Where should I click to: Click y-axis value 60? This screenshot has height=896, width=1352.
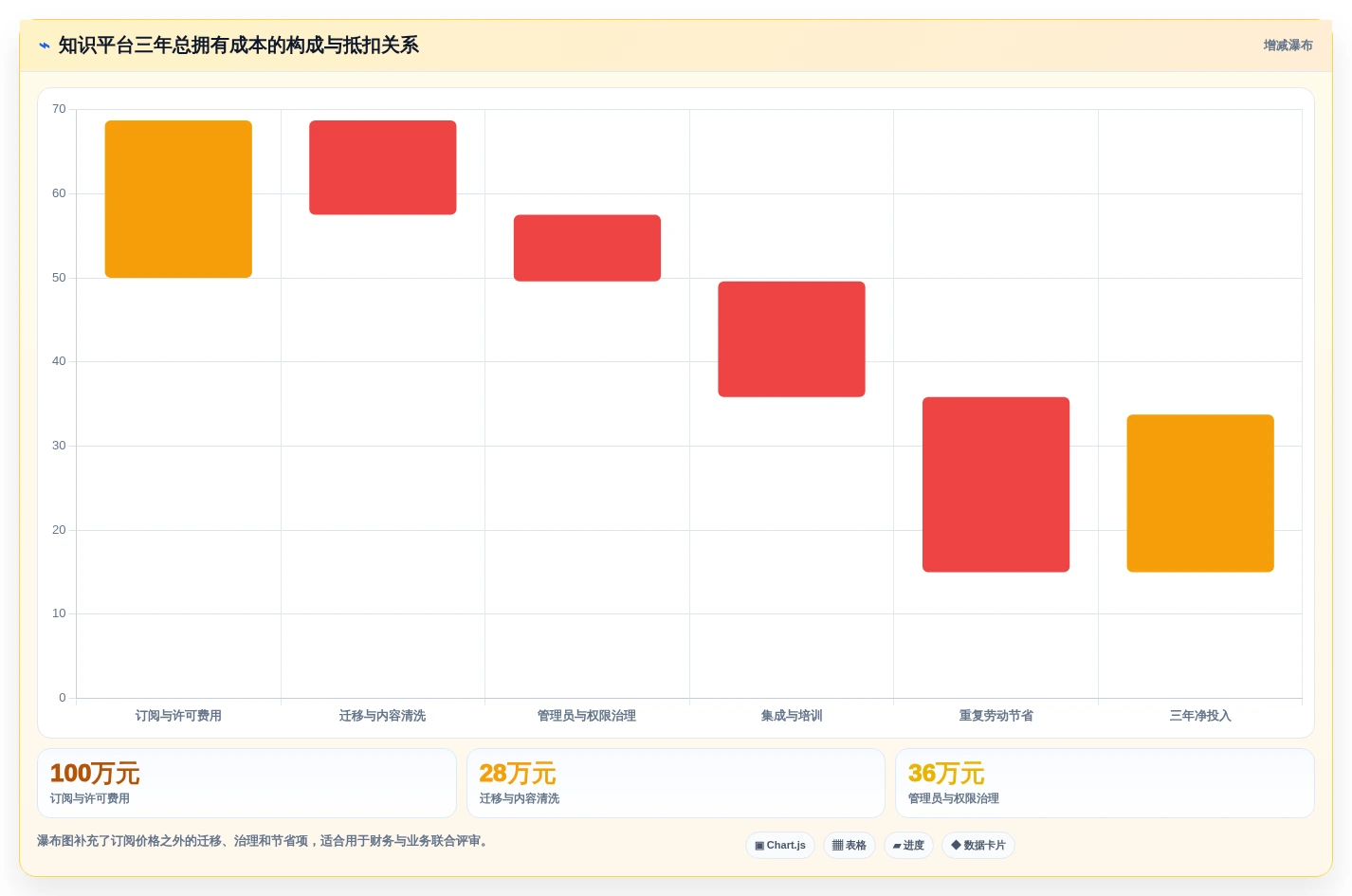(x=59, y=193)
